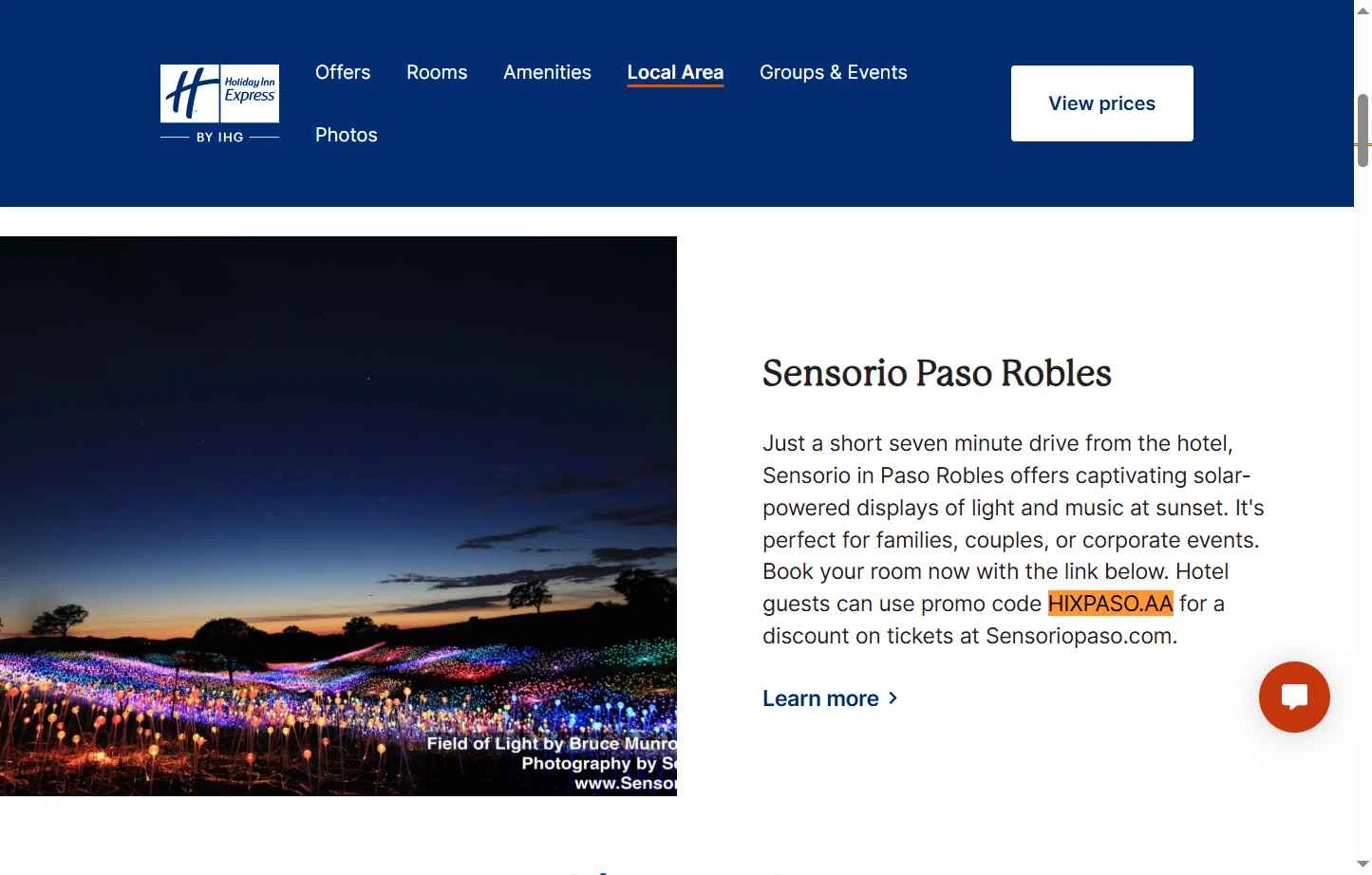Click the chevron next to Learn more

pyautogui.click(x=893, y=698)
